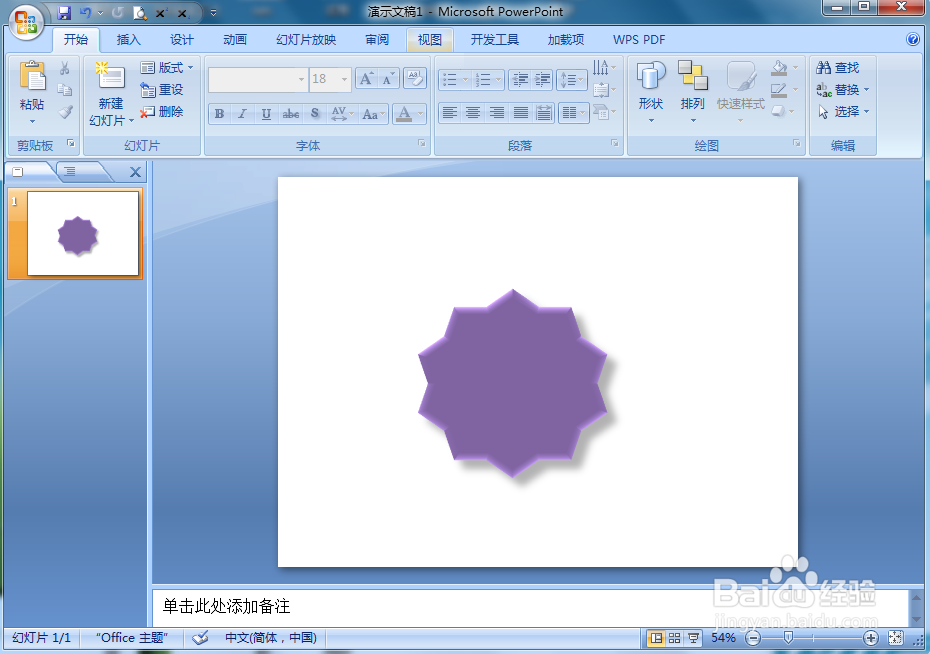
Task: Justify paragraph text
Action: click(x=520, y=113)
